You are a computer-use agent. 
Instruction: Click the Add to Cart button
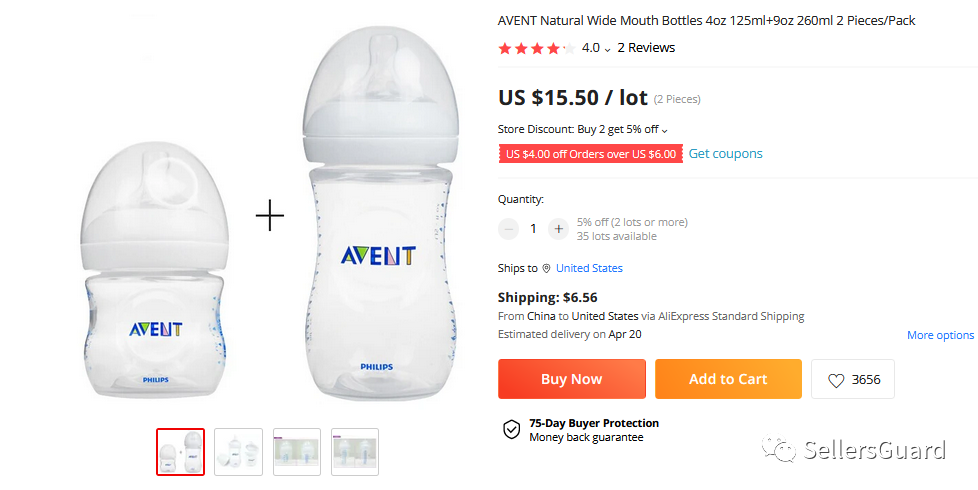click(x=728, y=379)
